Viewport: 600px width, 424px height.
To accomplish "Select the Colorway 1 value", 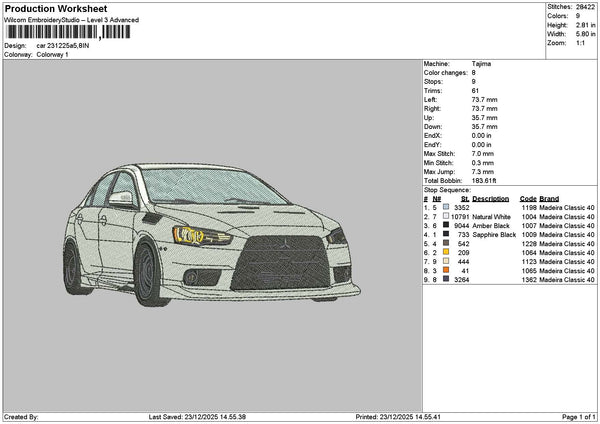I will coord(53,54).
